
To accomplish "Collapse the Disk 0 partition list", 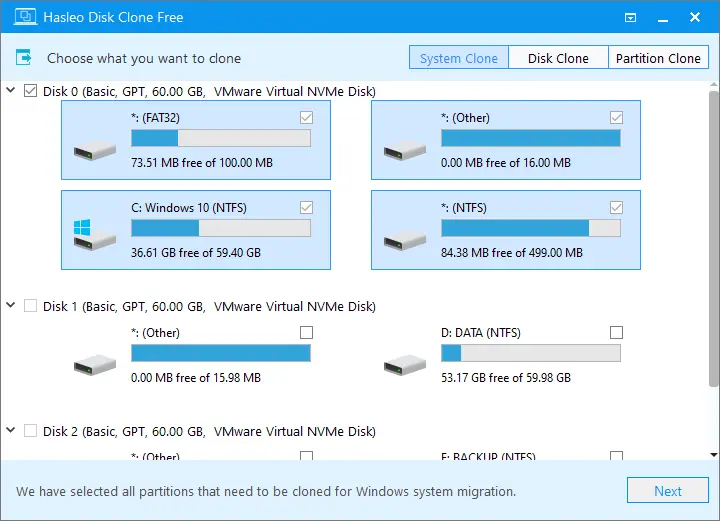I will tap(11, 91).
